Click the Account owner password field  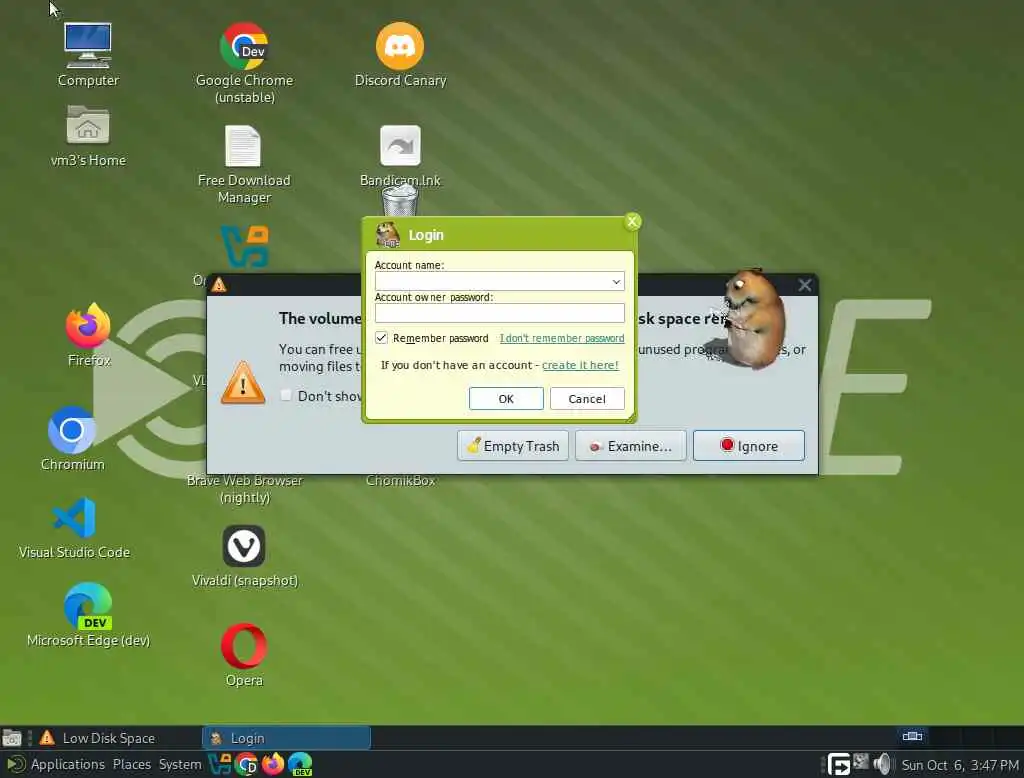tap(500, 313)
